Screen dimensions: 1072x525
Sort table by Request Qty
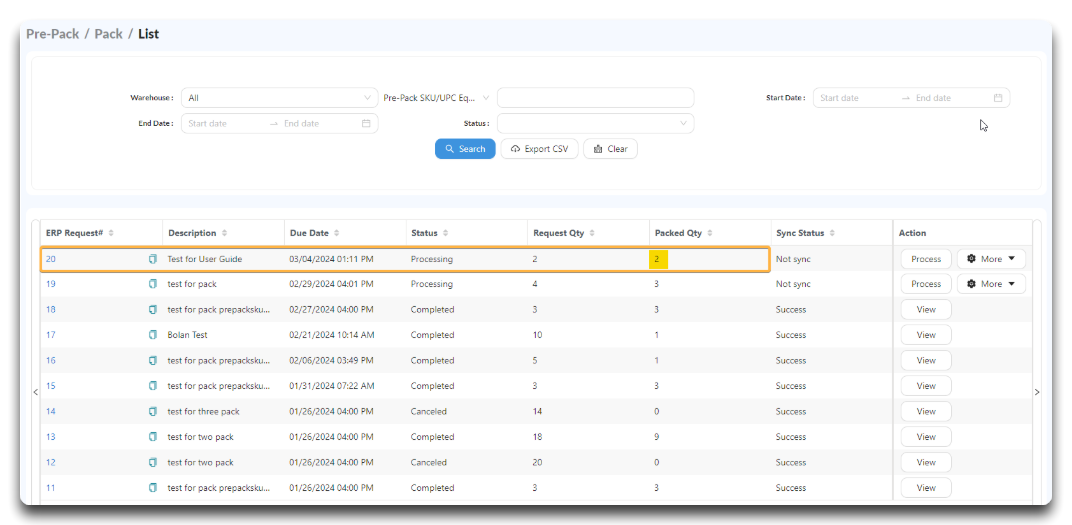592,233
